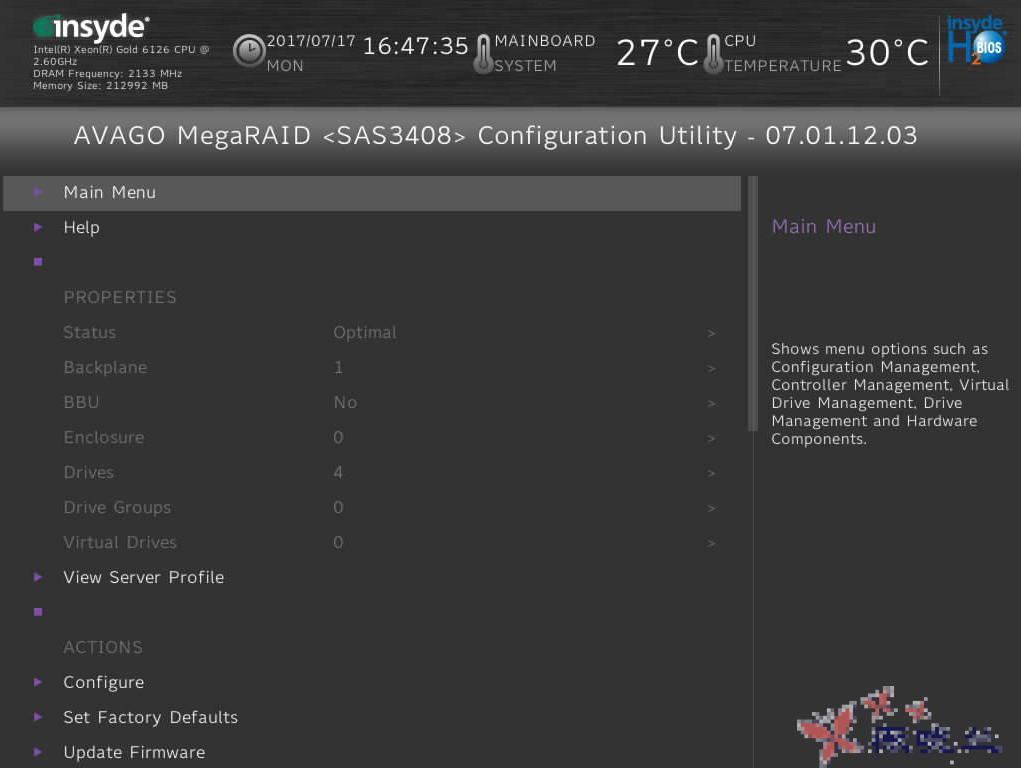
Task: Click the Virtual Drives label
Action: click(120, 543)
